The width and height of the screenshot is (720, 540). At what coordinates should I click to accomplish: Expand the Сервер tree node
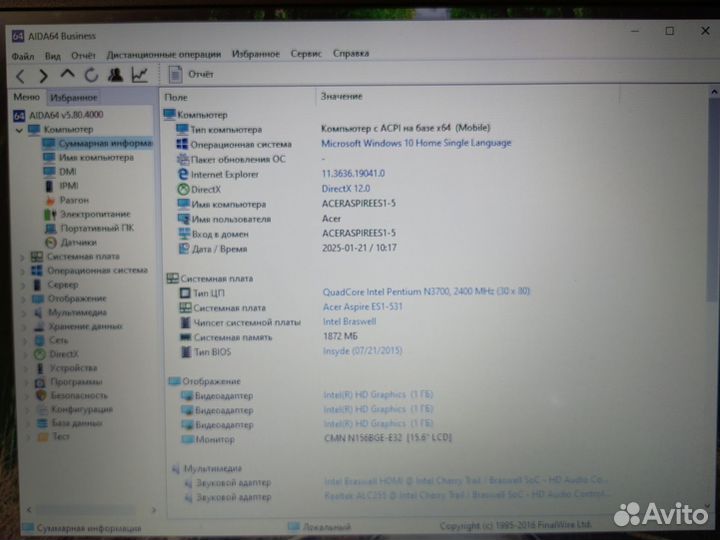(23, 286)
